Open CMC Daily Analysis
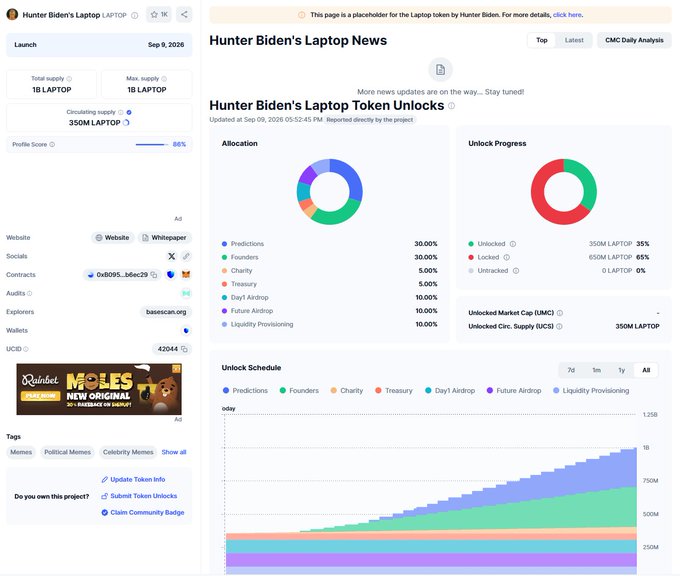 point(634,40)
